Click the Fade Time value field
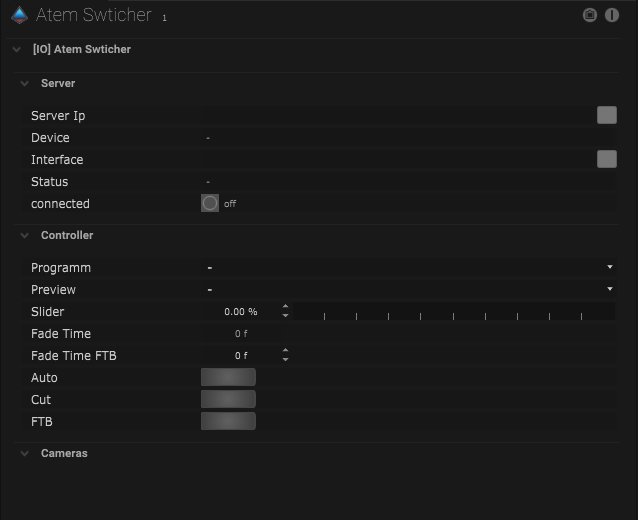The image size is (638, 520). (x=241, y=334)
